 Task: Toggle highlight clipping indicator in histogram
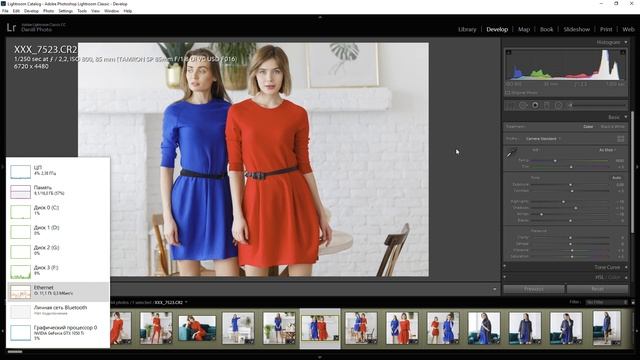coord(622,52)
